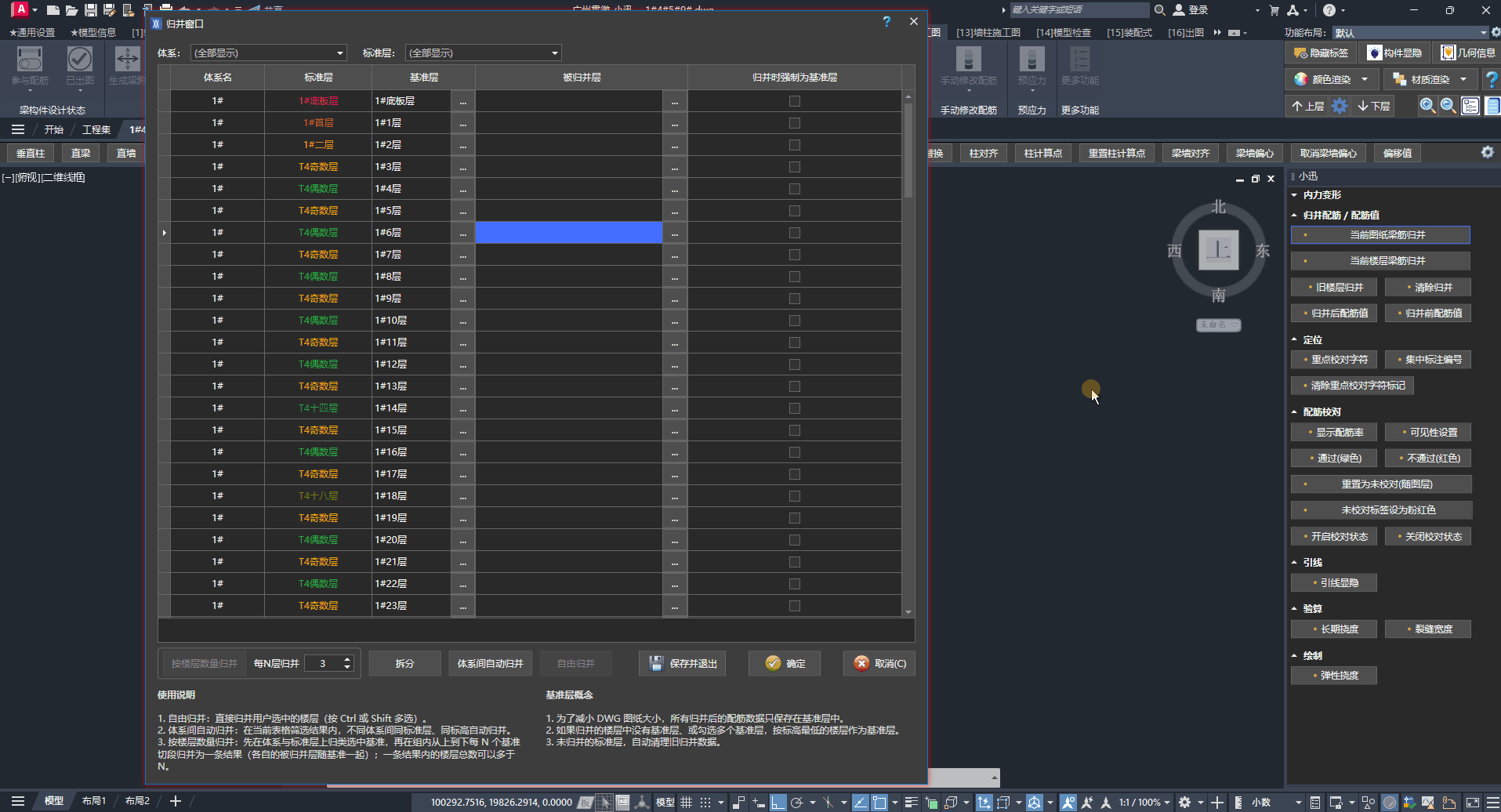Check 归并时强制为基准层 for 1#底板层 row
1501x812 pixels.
[x=795, y=101]
